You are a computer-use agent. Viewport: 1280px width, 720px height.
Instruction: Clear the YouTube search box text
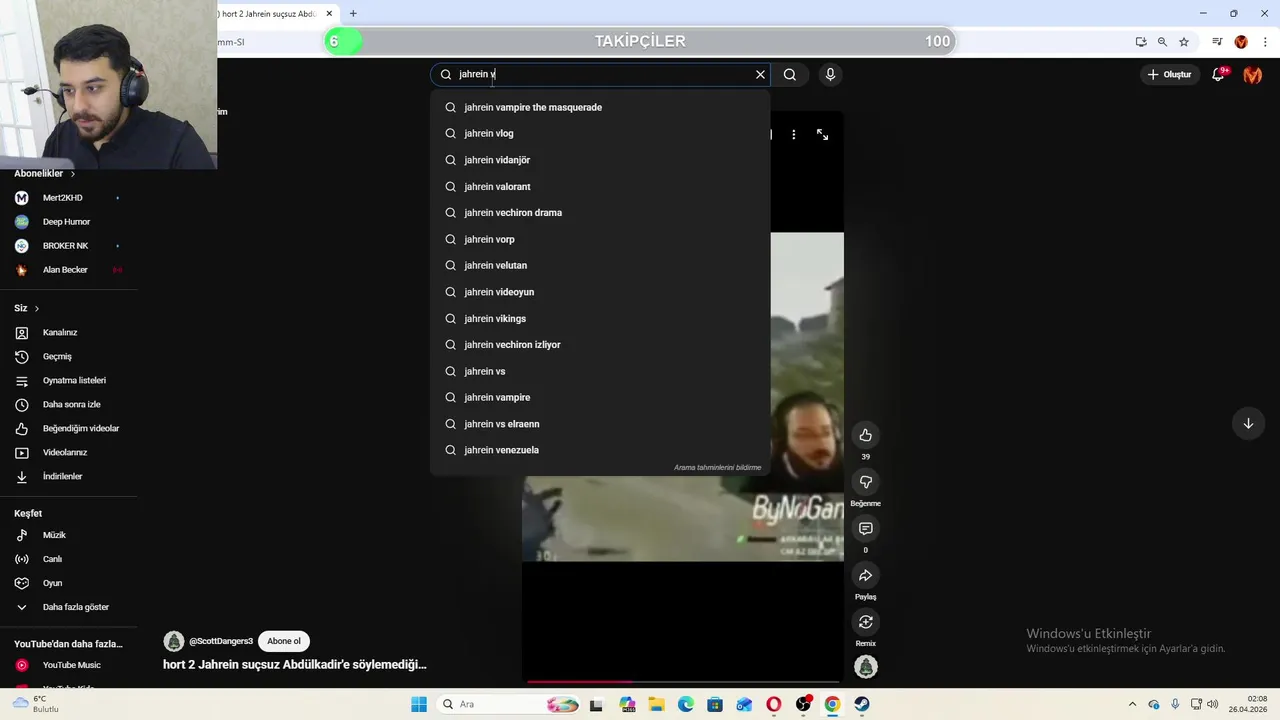(760, 74)
